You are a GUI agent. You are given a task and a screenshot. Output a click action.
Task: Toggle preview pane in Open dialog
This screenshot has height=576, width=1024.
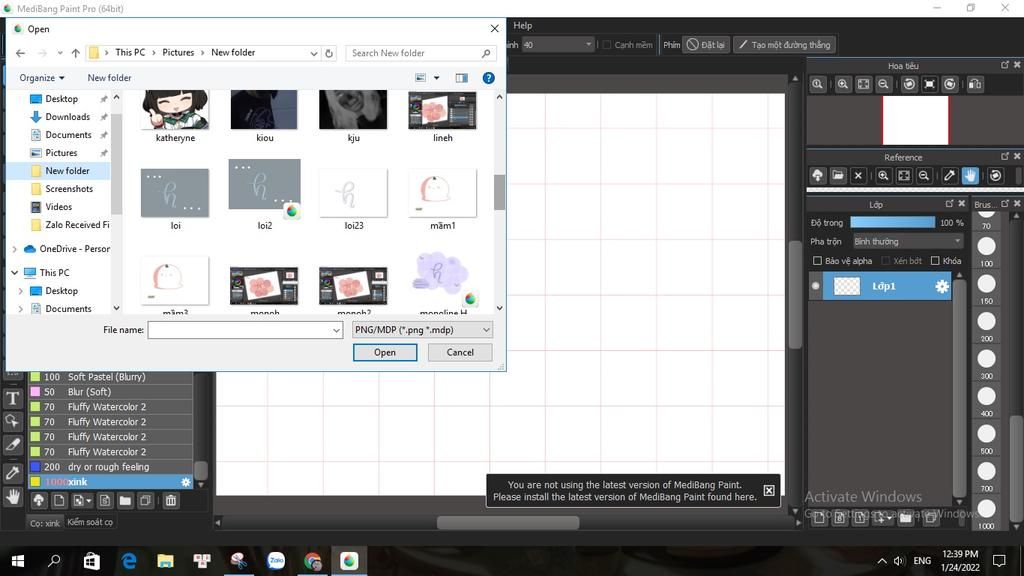[x=462, y=78]
